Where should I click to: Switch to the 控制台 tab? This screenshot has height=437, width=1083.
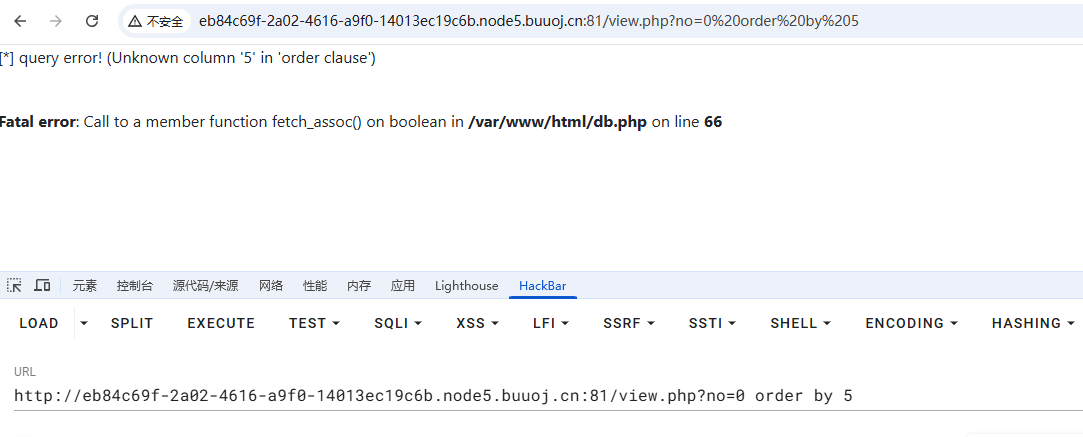pos(135,286)
